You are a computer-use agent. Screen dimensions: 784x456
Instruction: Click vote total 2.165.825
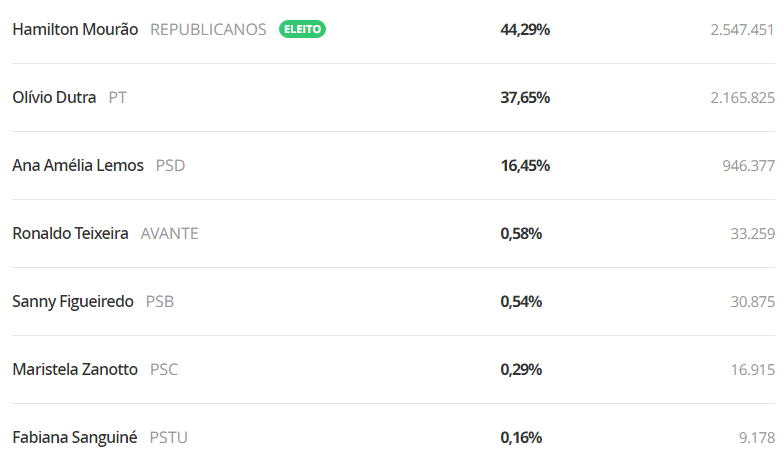coord(742,98)
